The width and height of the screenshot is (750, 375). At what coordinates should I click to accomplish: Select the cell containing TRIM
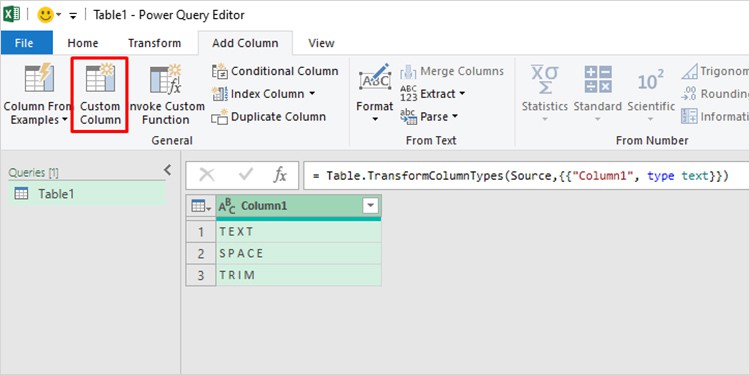[x=298, y=276]
